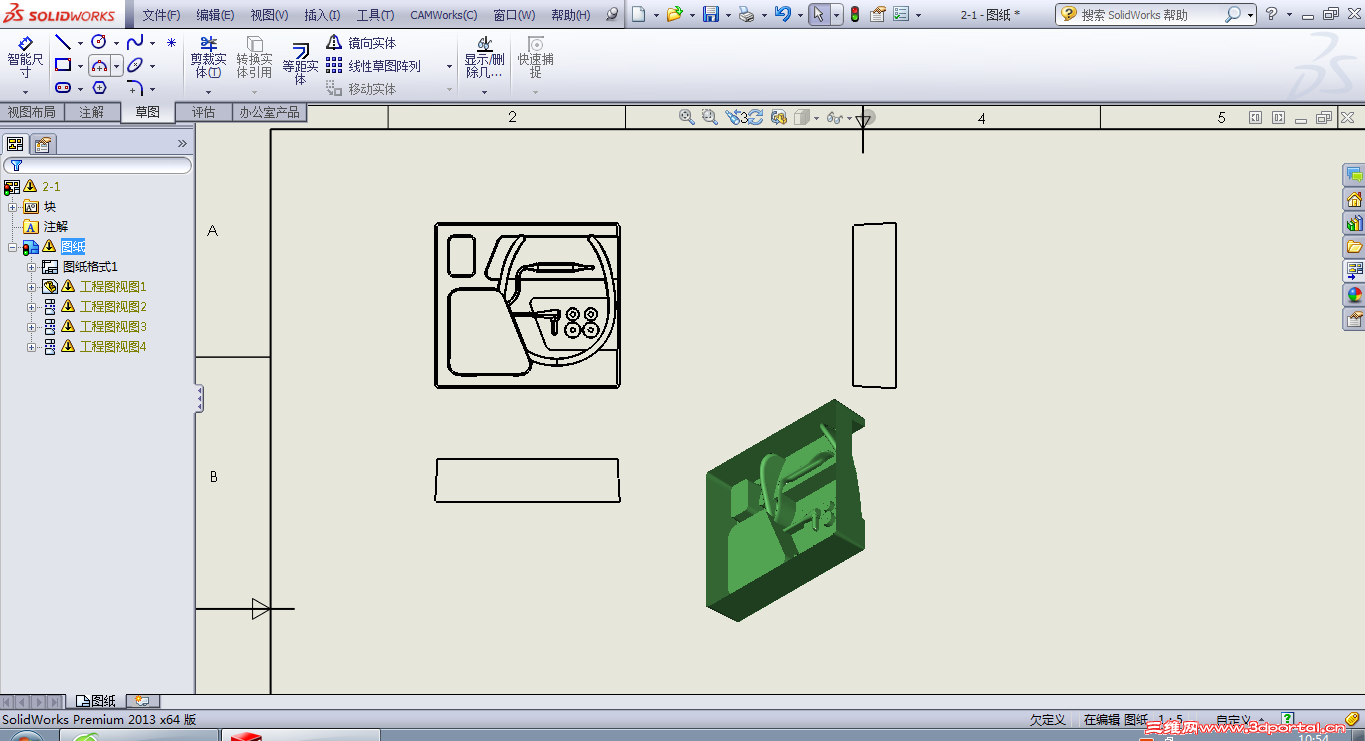The height and width of the screenshot is (741, 1365).
Task: Click the Zoom to Fit magnifier icon
Action: [x=687, y=117]
